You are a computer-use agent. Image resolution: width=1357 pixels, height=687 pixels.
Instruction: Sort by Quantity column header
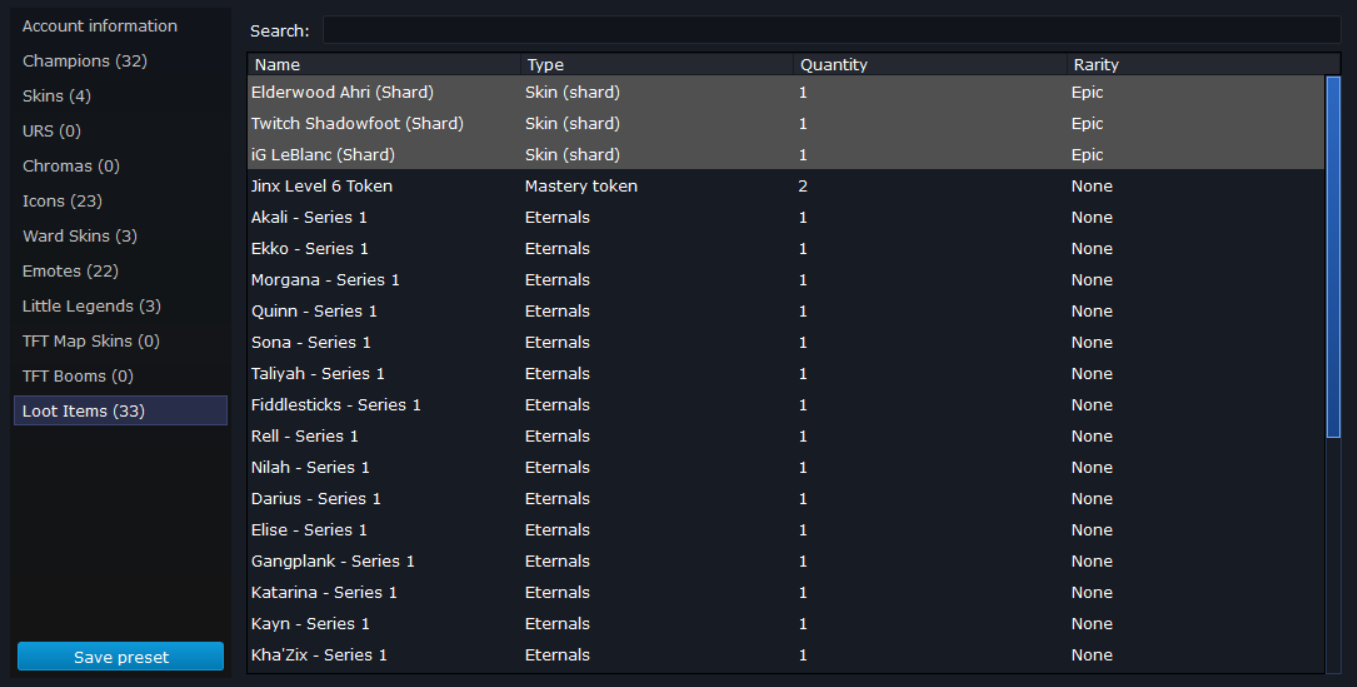point(931,65)
